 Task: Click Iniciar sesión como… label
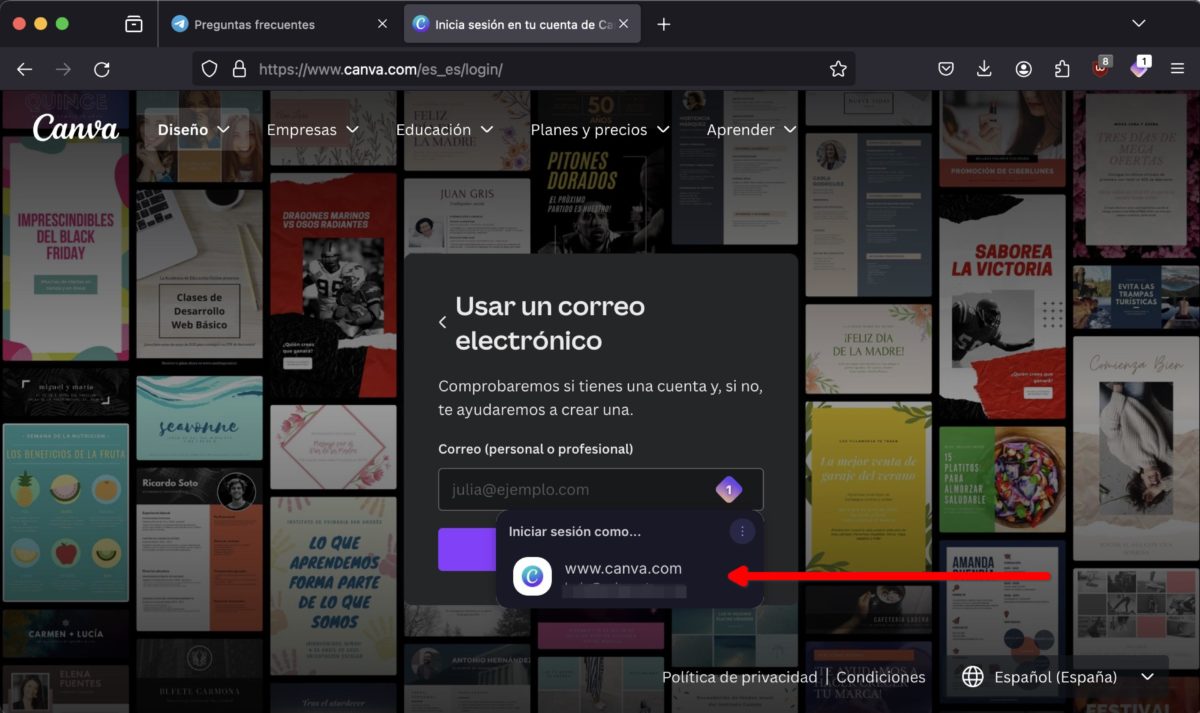pyautogui.click(x=574, y=531)
